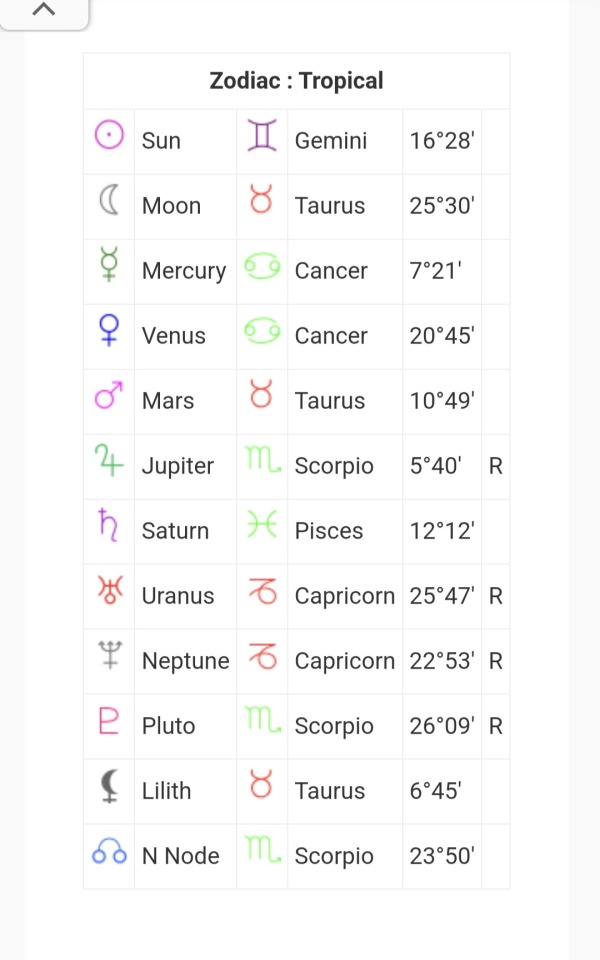Select the Mercury planet glyph
The width and height of the screenshot is (600, 960).
109,264
